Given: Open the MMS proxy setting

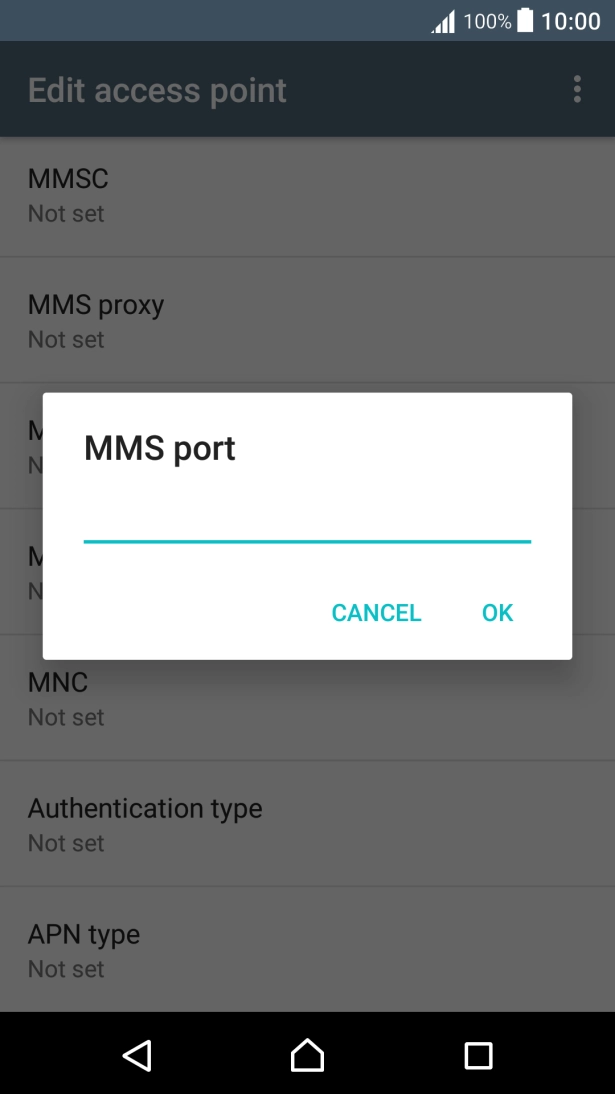Looking at the screenshot, I should point(307,320).
